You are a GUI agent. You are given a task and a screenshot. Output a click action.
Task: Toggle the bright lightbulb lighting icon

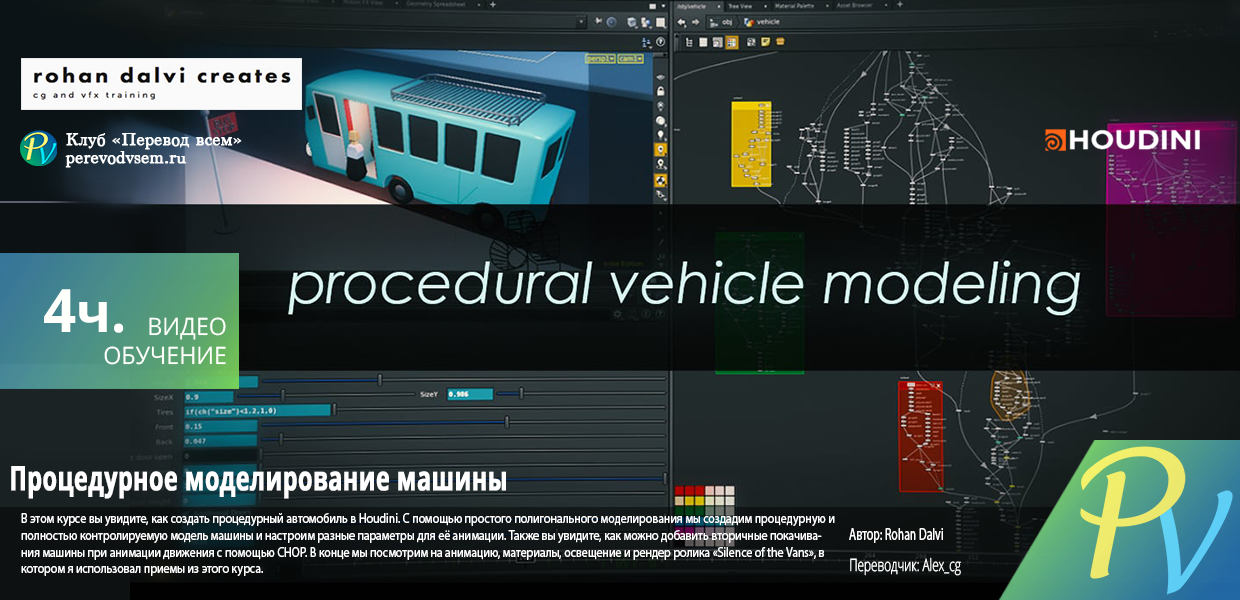pos(660,134)
